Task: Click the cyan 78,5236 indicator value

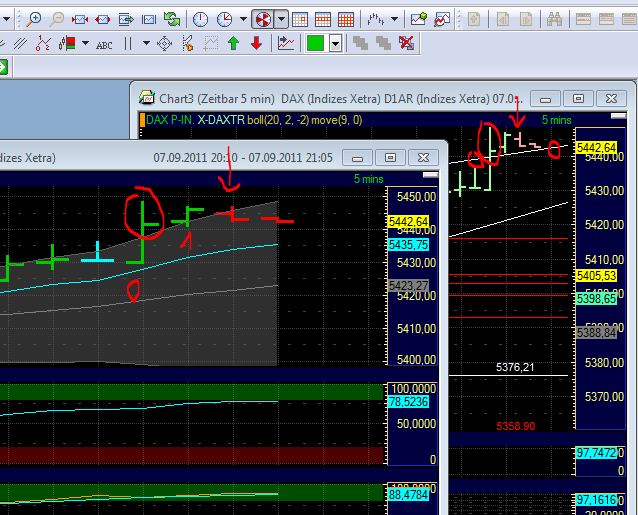Action: (408, 402)
